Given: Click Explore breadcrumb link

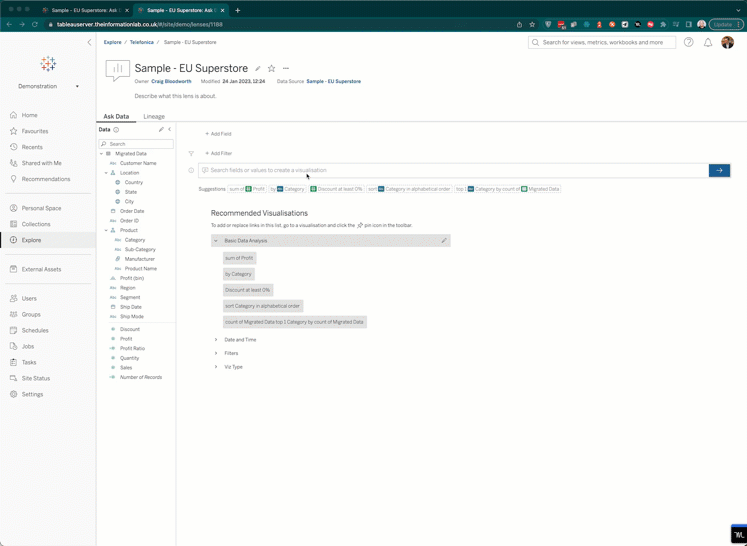Looking at the screenshot, I should coord(112,42).
